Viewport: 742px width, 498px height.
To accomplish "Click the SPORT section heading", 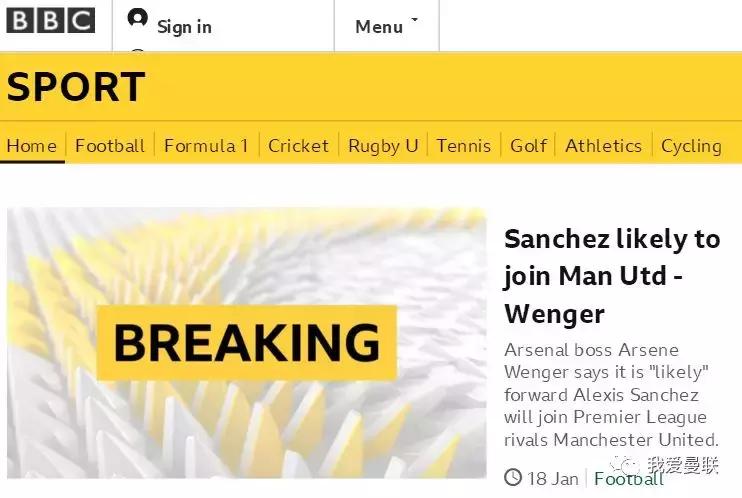I will pos(76,88).
